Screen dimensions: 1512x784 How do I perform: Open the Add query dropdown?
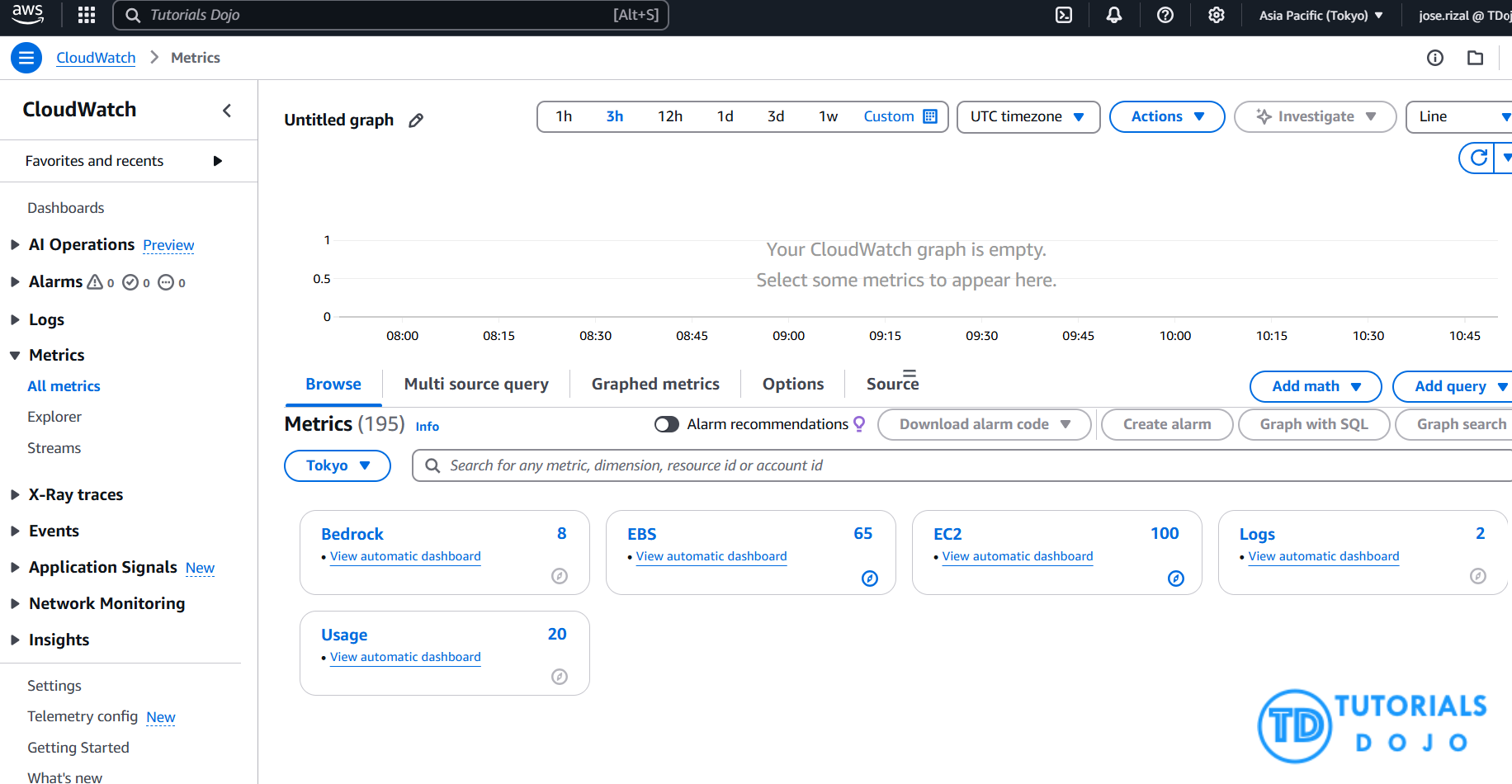tap(1453, 386)
